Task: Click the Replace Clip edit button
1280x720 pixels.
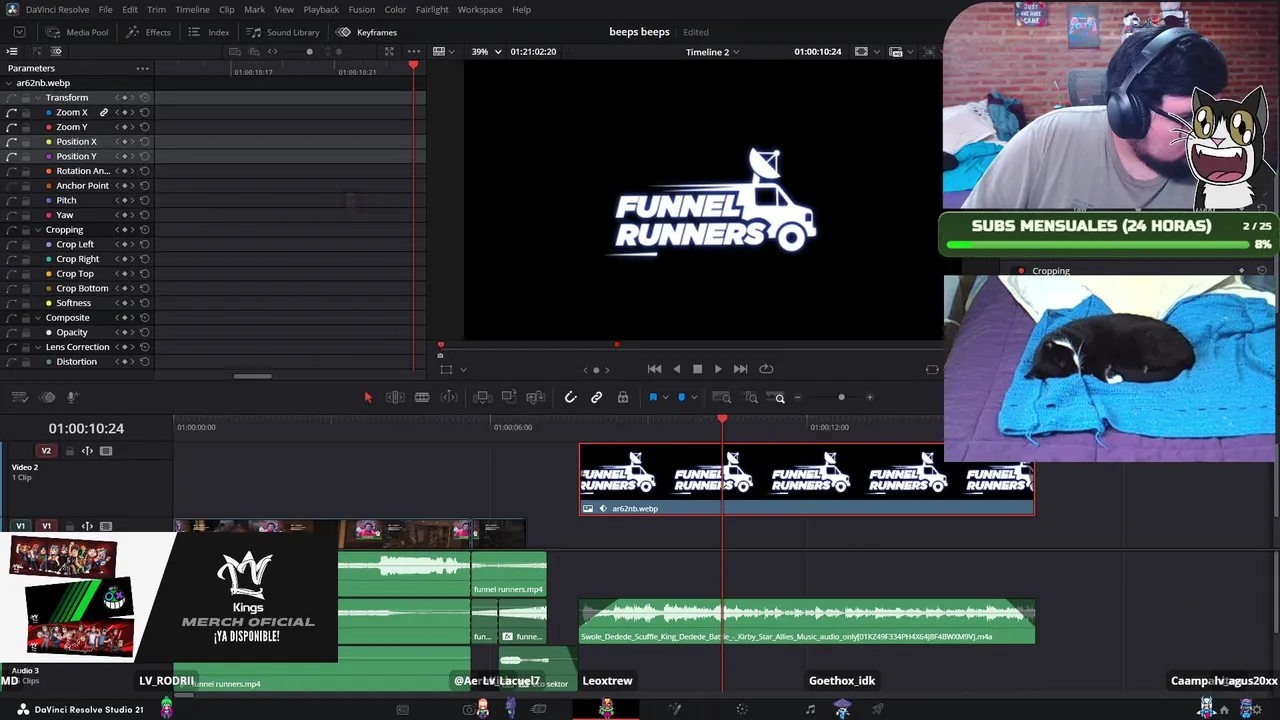Action: pos(536,398)
